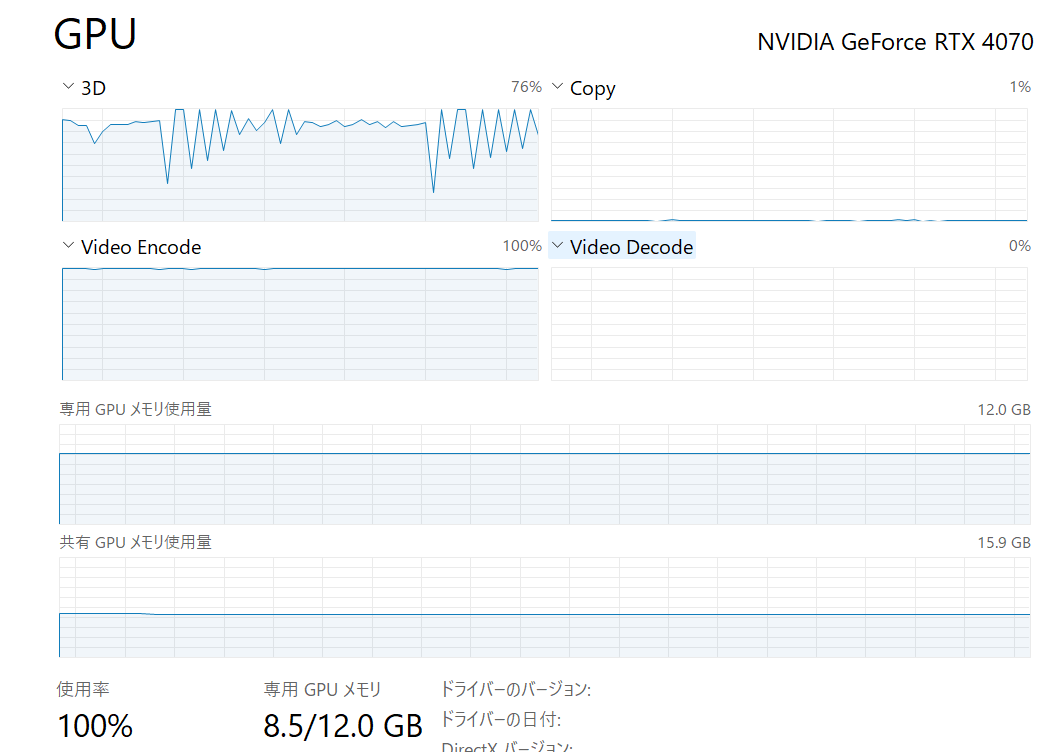Select the NVIDIA GeForce RTX 4070 name
This screenshot has height=752, width=1064.
[895, 42]
